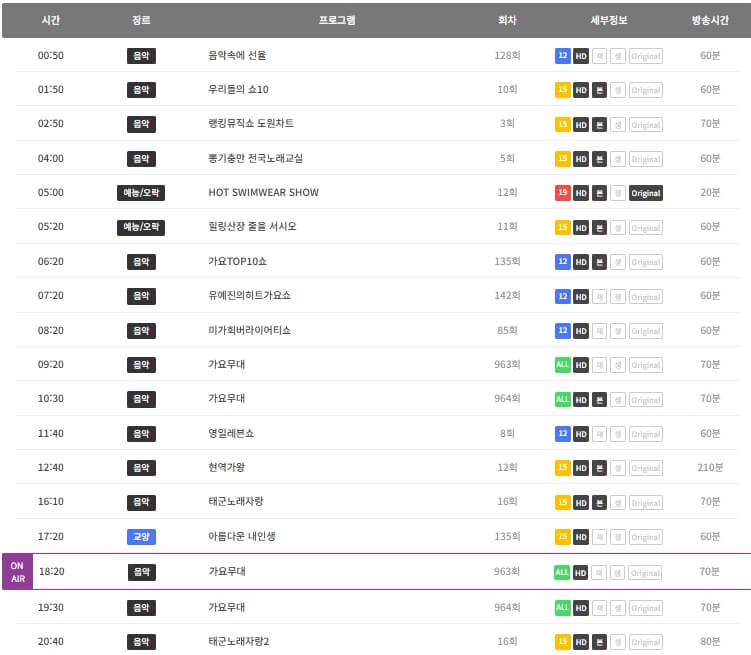Open the program 뽕기충만 전국노래교실
Image resolution: width=751 pixels, height=655 pixels.
pyautogui.click(x=255, y=158)
